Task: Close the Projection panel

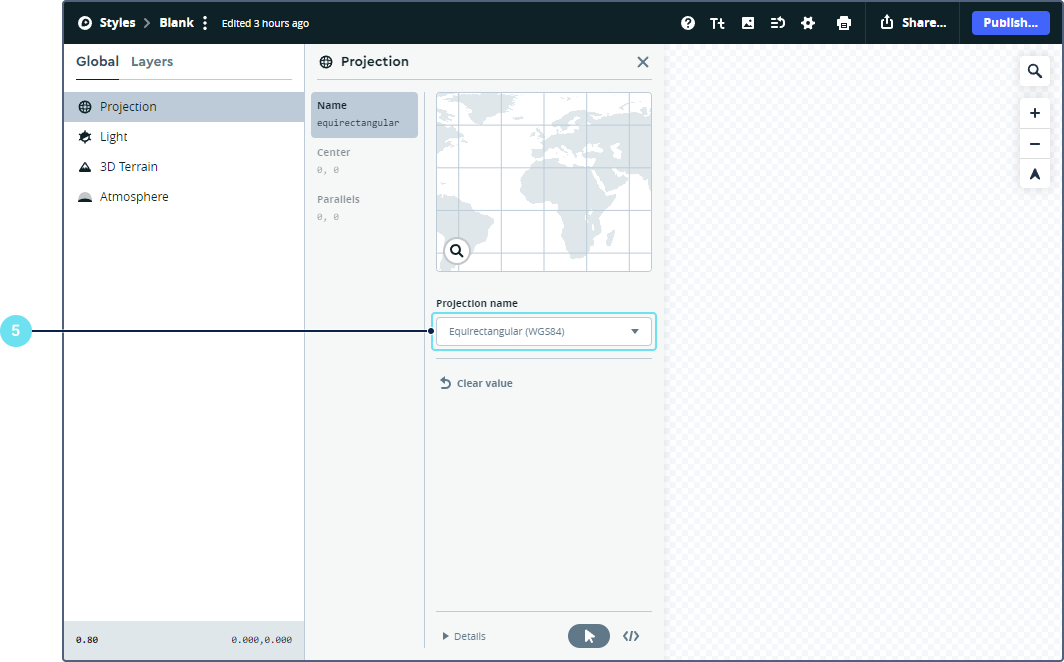Action: pos(643,62)
